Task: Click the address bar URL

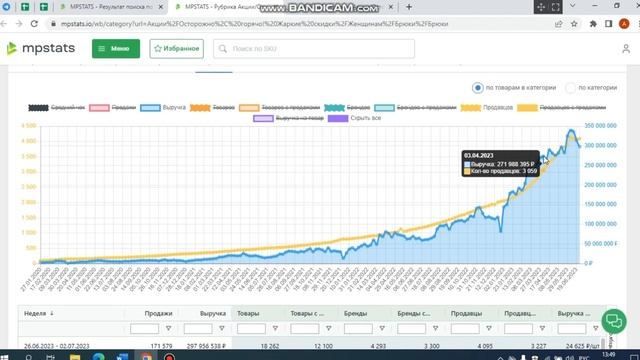Action: tap(254, 24)
